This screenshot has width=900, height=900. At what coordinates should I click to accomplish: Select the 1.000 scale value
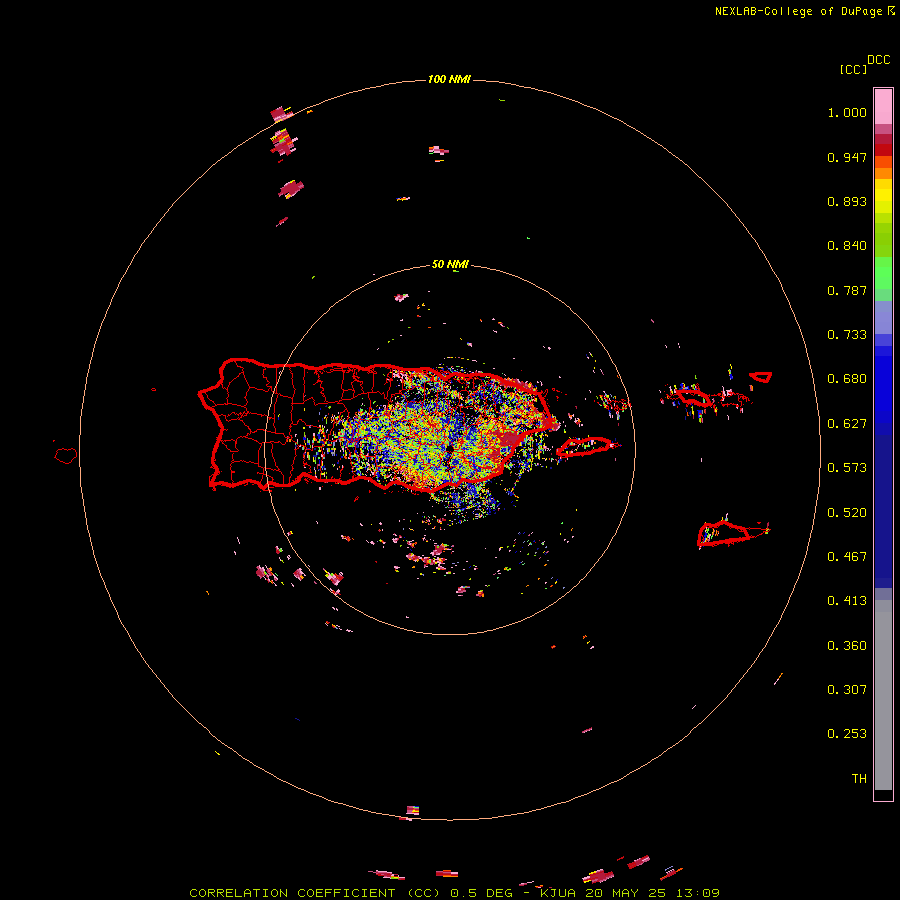pos(847,112)
